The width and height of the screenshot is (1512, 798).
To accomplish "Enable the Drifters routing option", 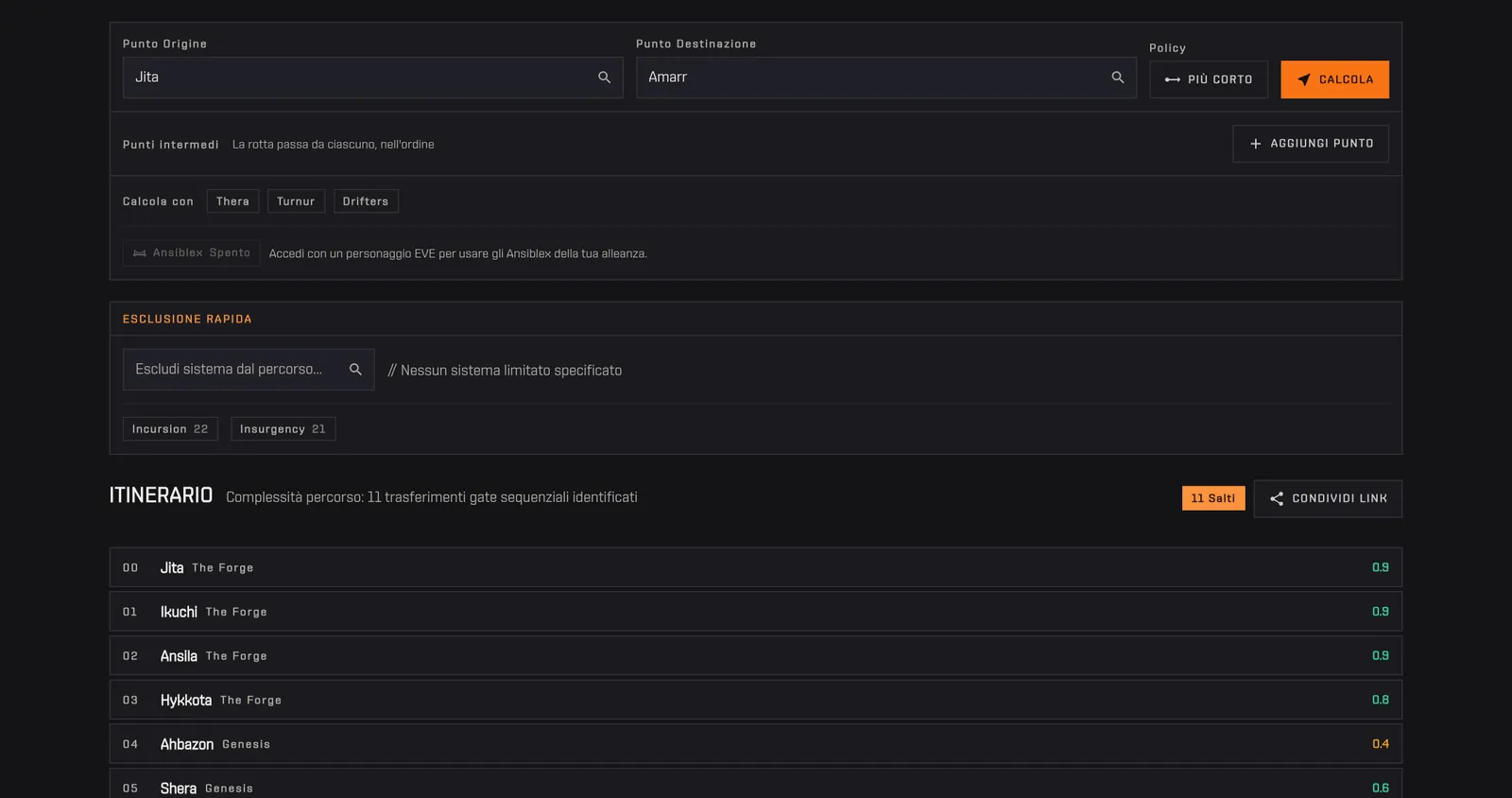I will tap(366, 201).
